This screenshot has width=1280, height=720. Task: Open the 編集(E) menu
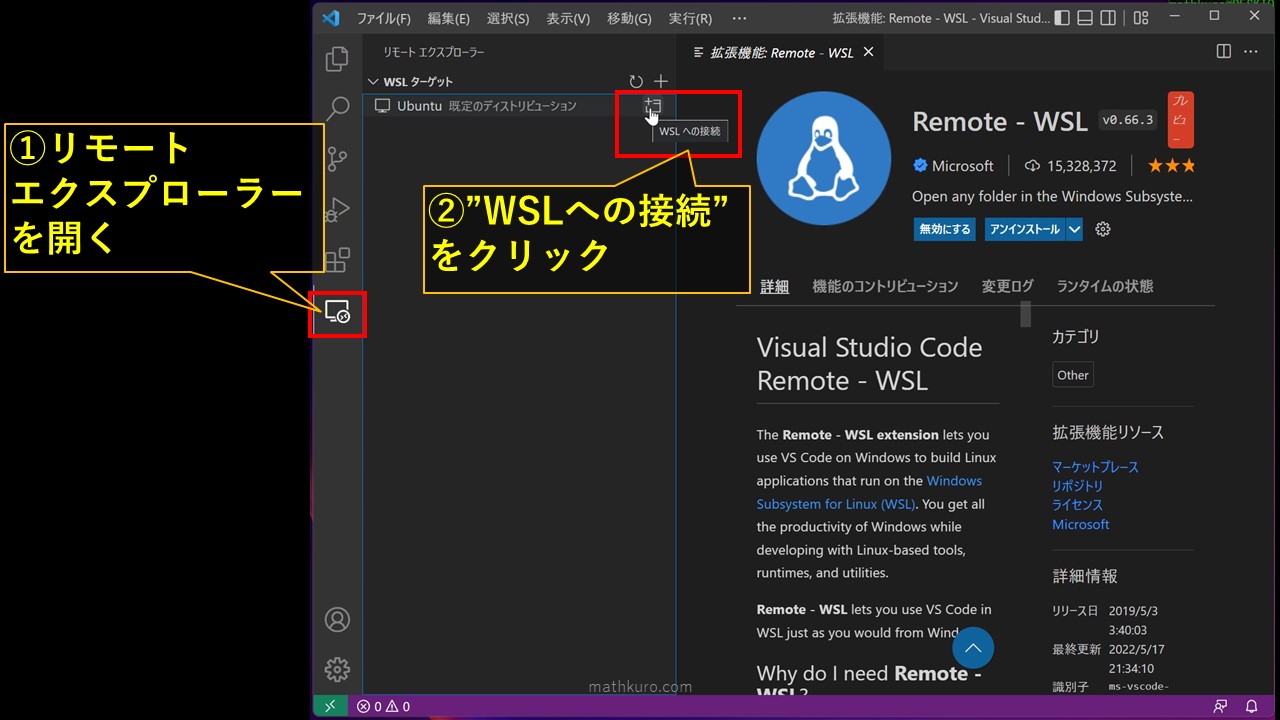pyautogui.click(x=448, y=19)
